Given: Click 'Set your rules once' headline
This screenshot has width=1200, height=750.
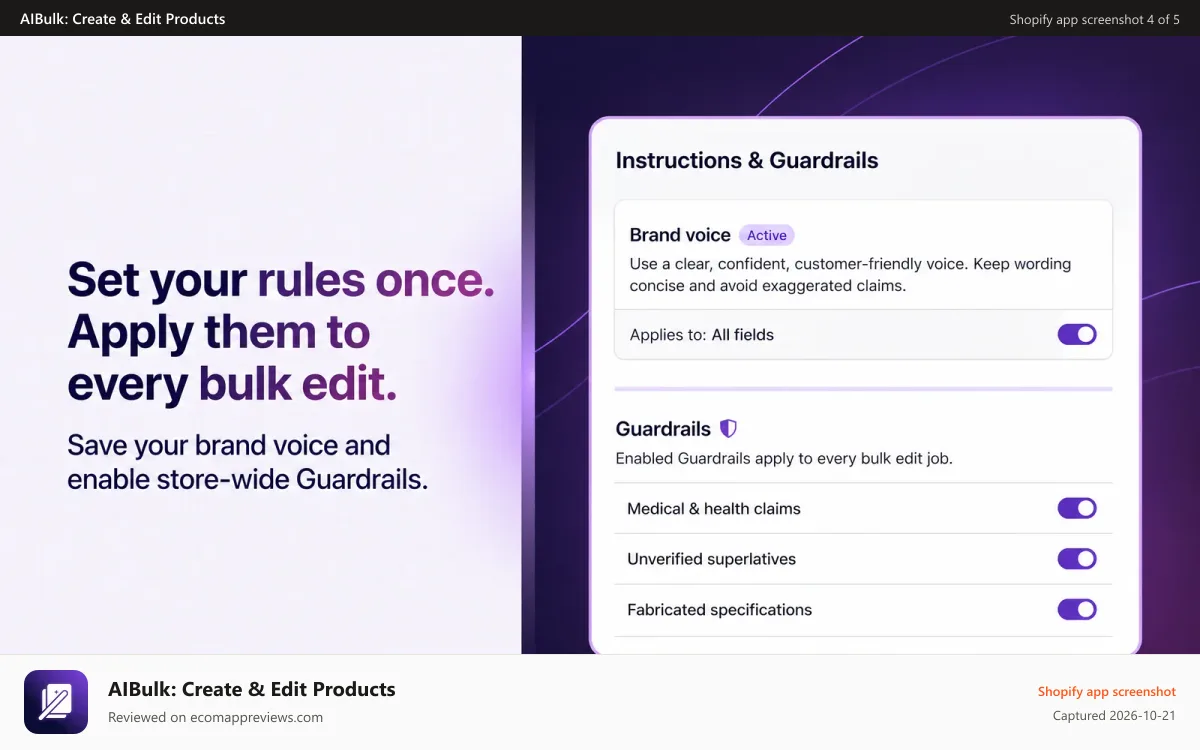Looking at the screenshot, I should coord(281,281).
